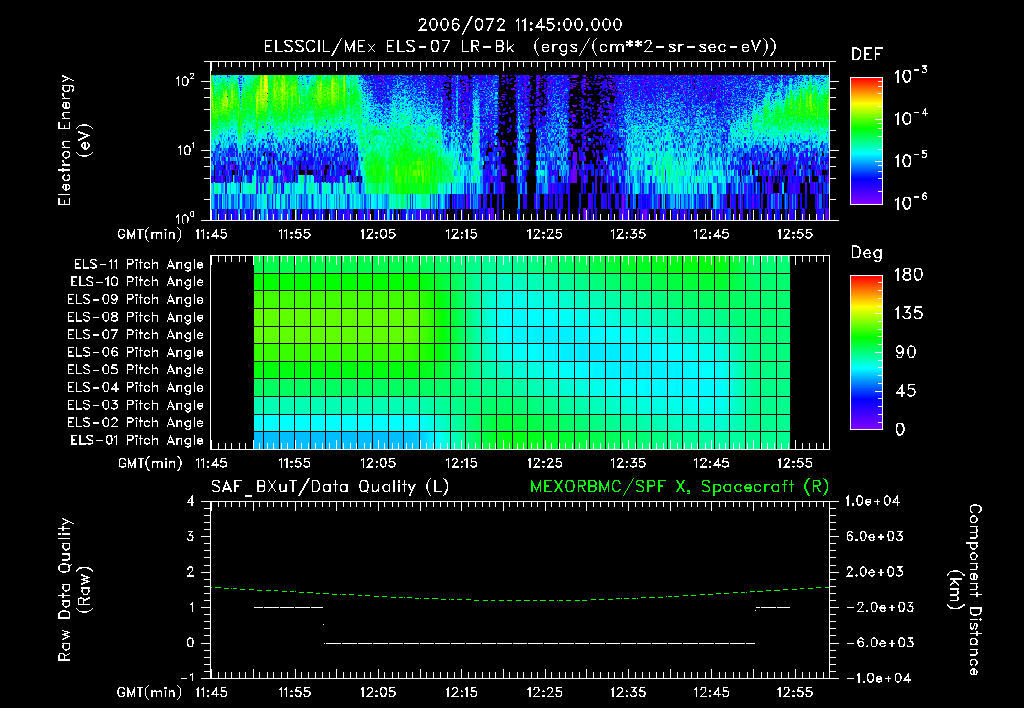Click the 'DEF' colorbar label
The width and height of the screenshot is (1024, 708).
(867, 54)
